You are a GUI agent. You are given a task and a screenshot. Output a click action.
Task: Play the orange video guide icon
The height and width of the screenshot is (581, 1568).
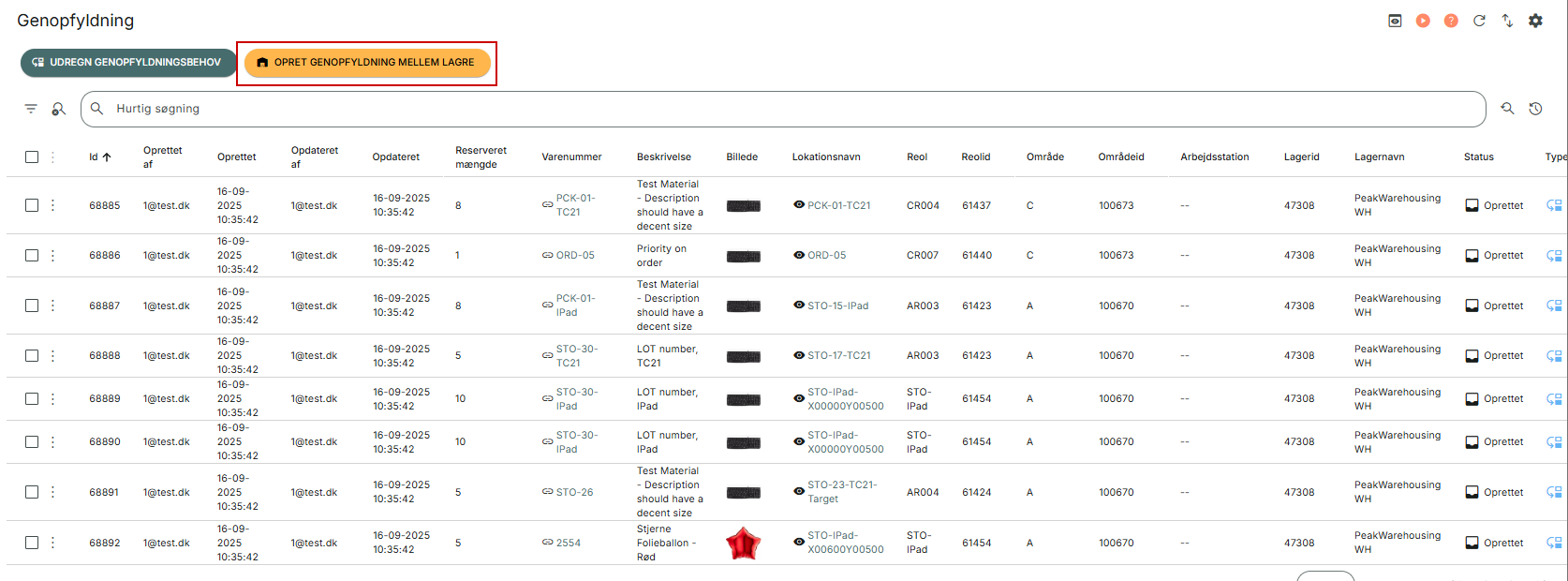[1423, 21]
